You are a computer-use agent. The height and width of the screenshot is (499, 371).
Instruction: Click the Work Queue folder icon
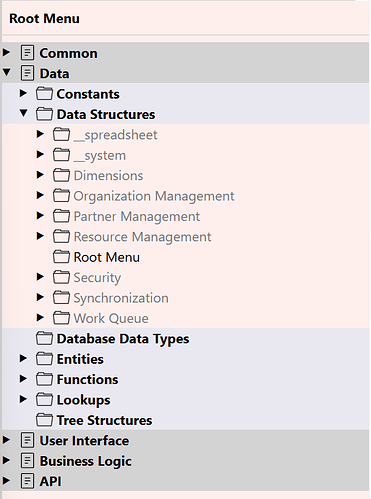[61, 318]
